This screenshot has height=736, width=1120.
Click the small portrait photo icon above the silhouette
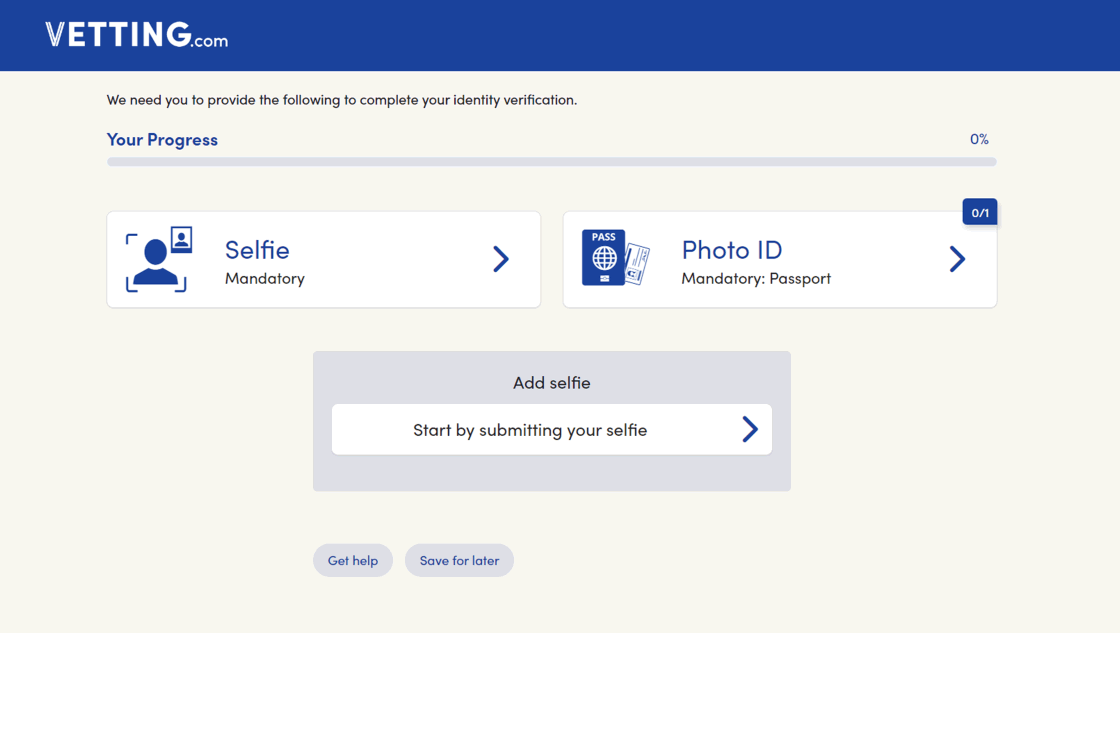[181, 240]
